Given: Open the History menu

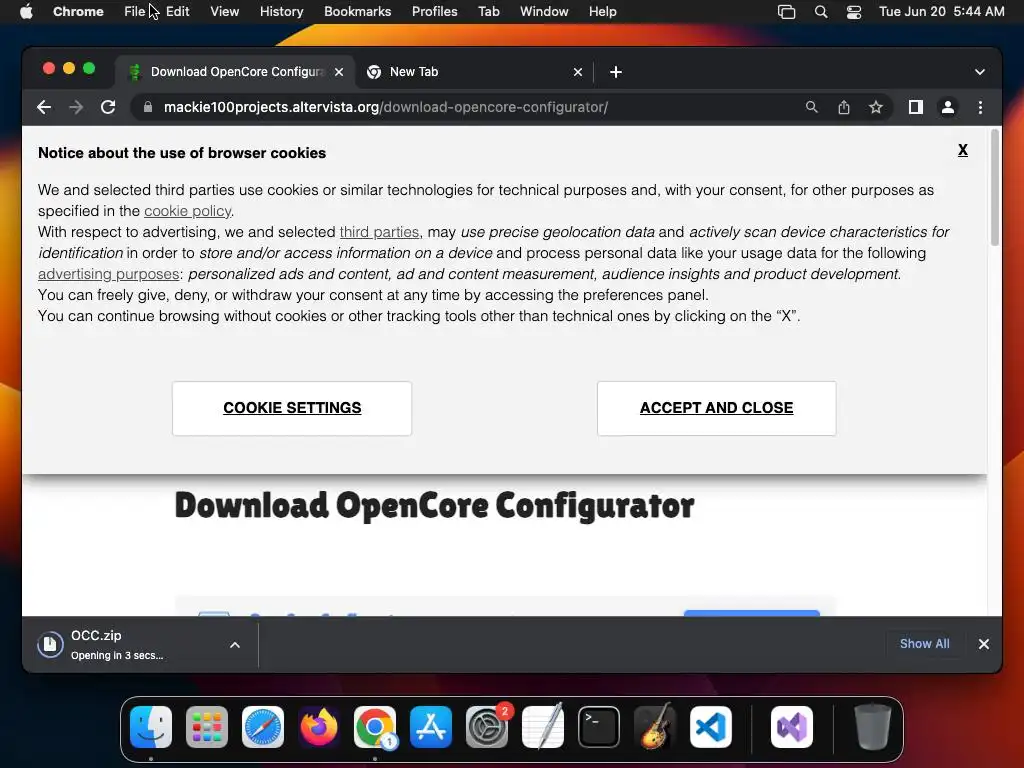Looking at the screenshot, I should click(x=281, y=12).
